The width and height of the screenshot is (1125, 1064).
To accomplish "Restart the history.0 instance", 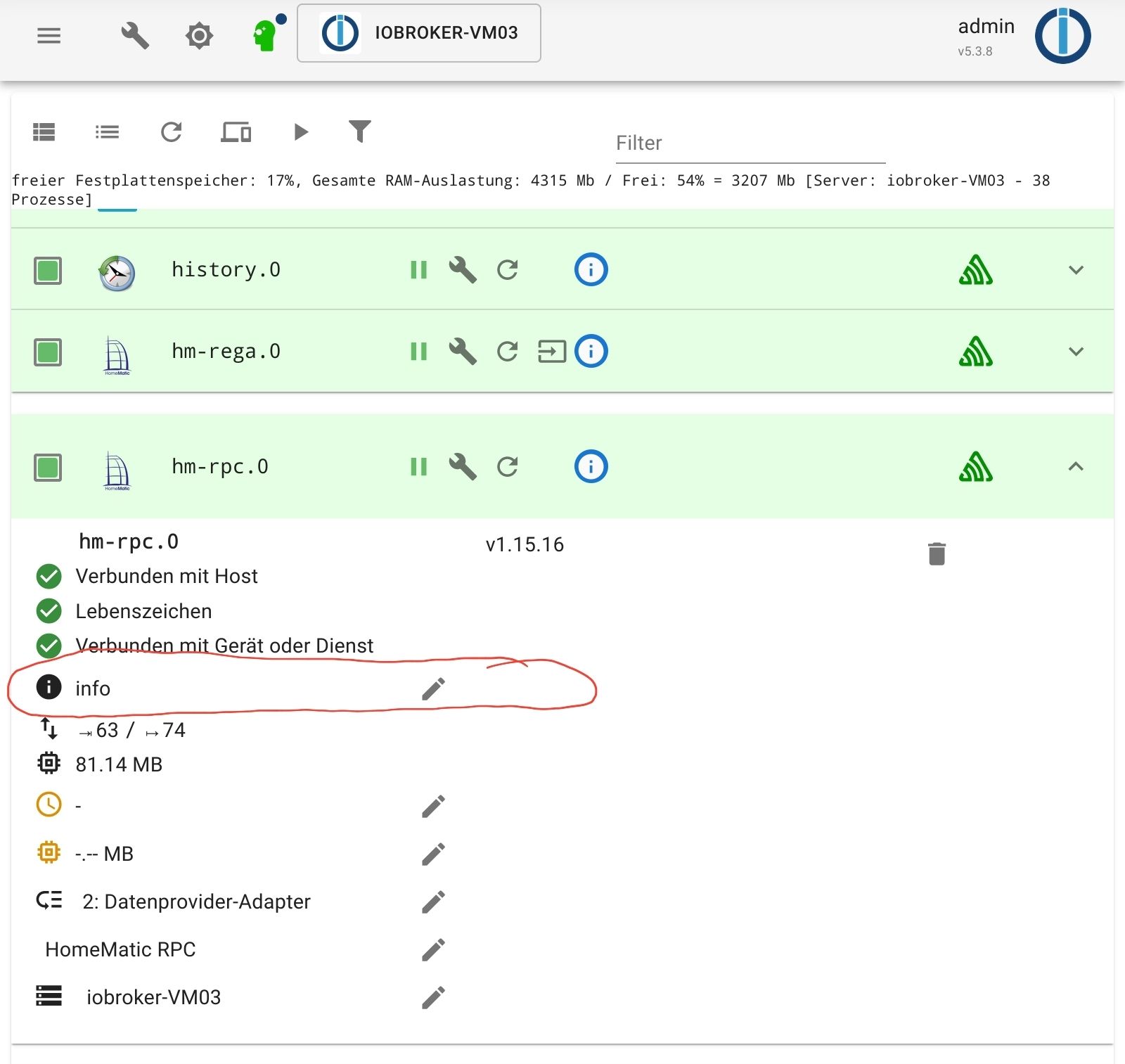I will (x=507, y=270).
